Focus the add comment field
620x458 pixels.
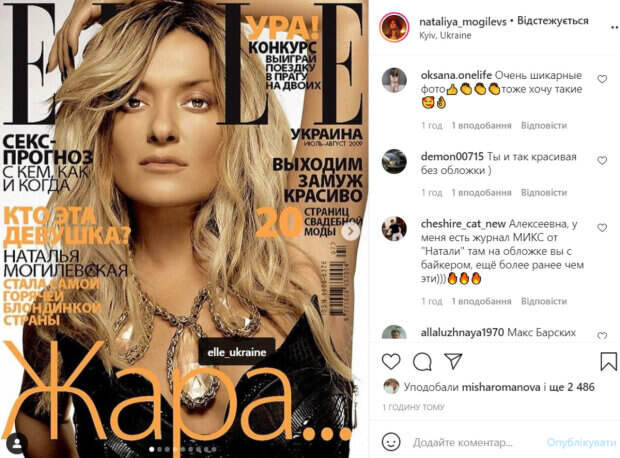pos(474,443)
